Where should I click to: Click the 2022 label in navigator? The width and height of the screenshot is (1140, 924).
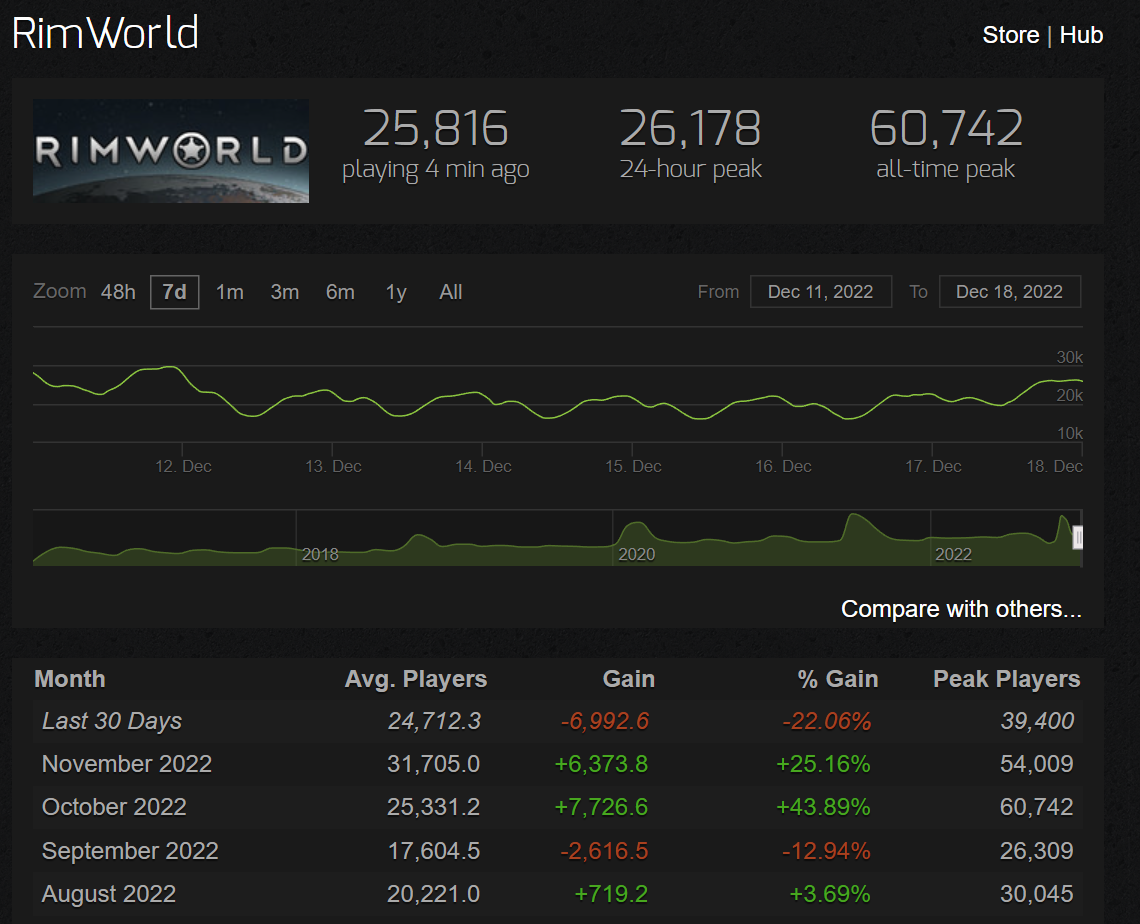(953, 555)
